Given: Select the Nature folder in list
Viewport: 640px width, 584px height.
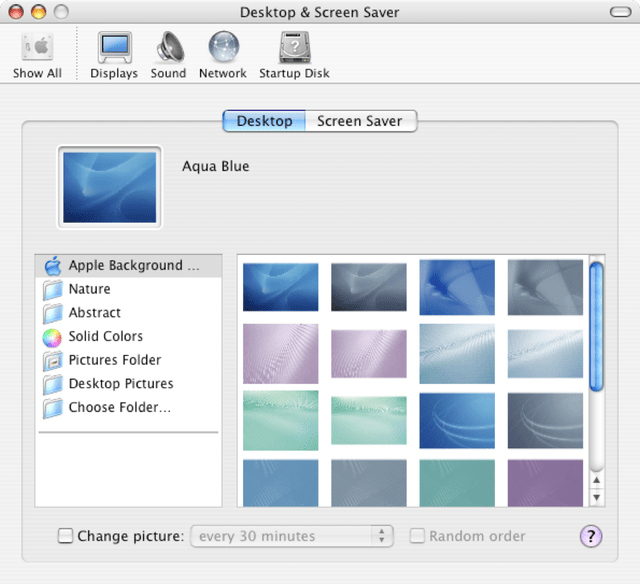Looking at the screenshot, I should coord(89,290).
